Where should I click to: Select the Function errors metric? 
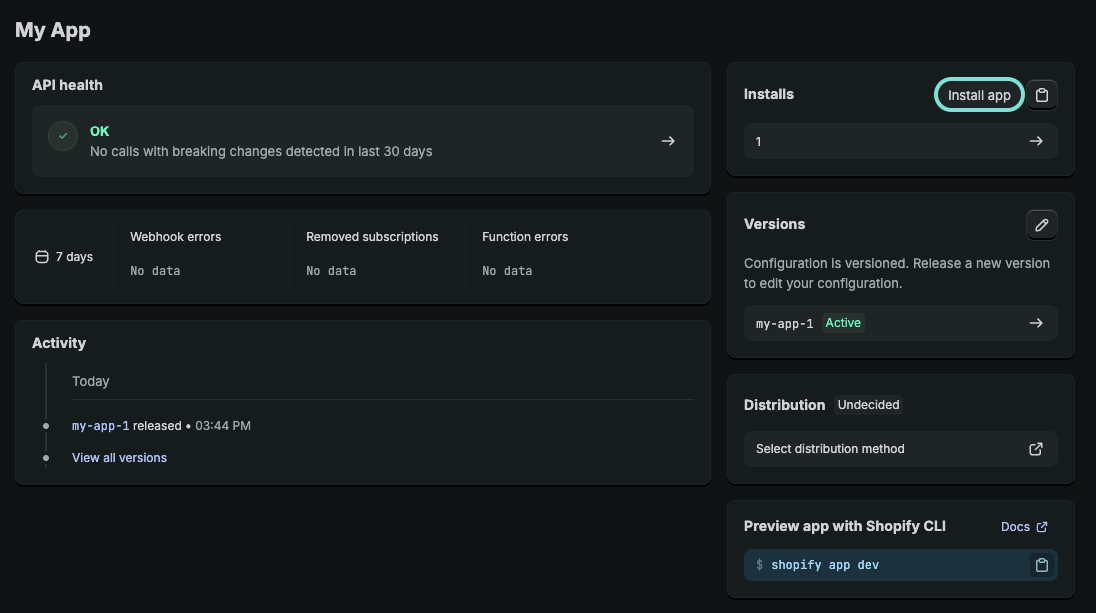click(525, 237)
